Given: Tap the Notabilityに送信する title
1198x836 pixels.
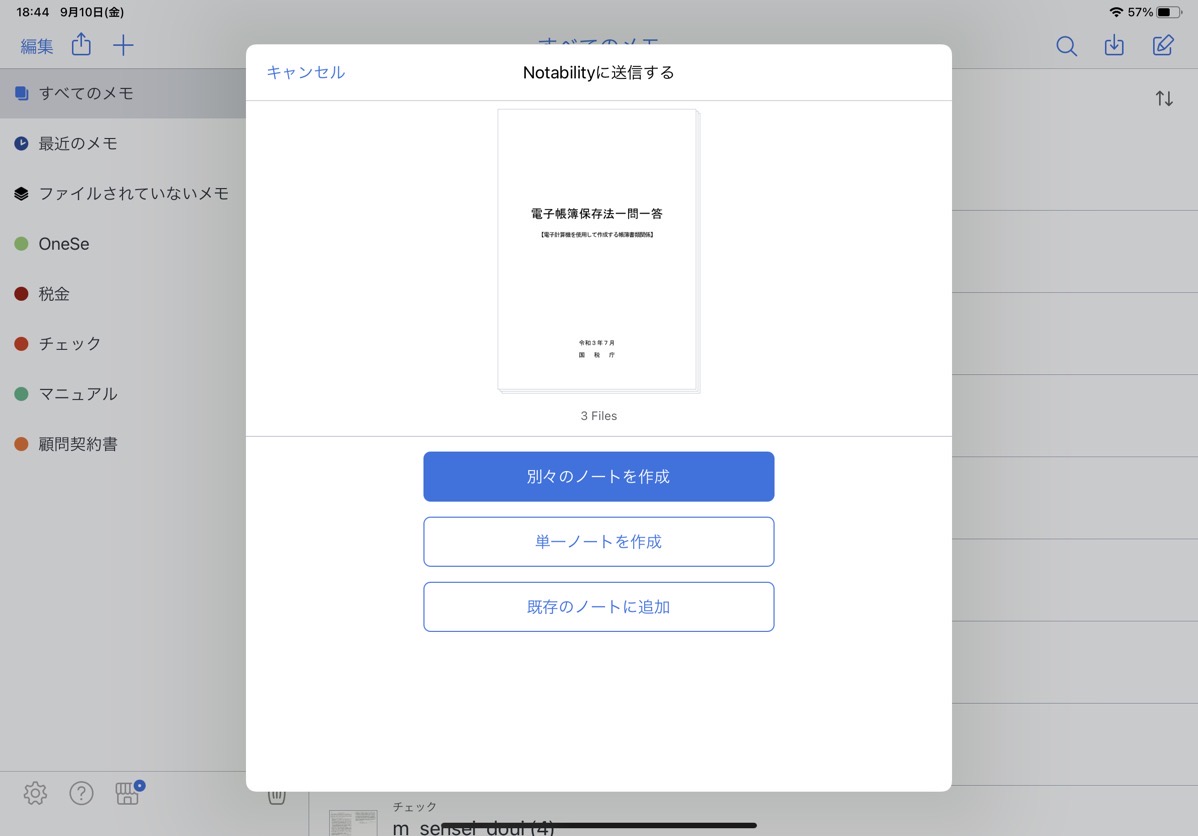Looking at the screenshot, I should (598, 73).
